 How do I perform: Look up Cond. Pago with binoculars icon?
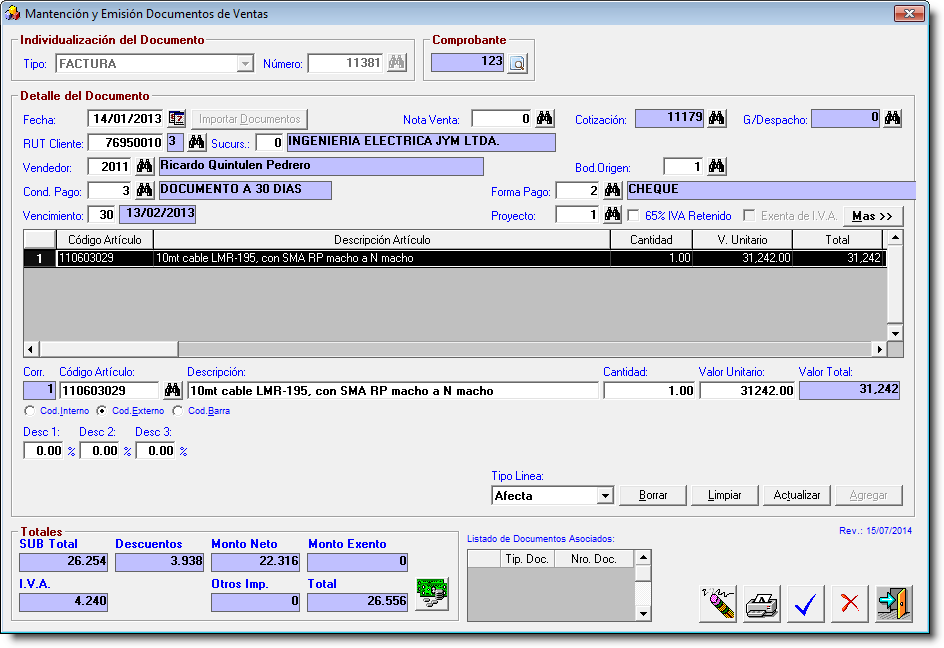click(144, 191)
